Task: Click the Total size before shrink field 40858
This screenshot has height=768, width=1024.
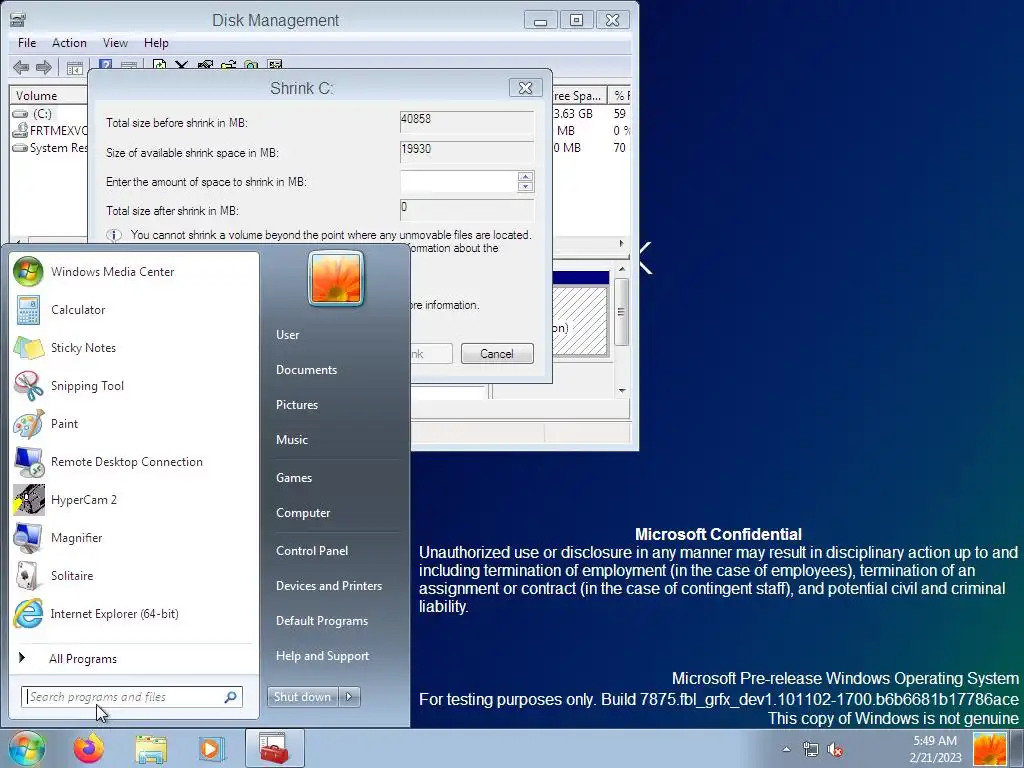Action: (467, 121)
